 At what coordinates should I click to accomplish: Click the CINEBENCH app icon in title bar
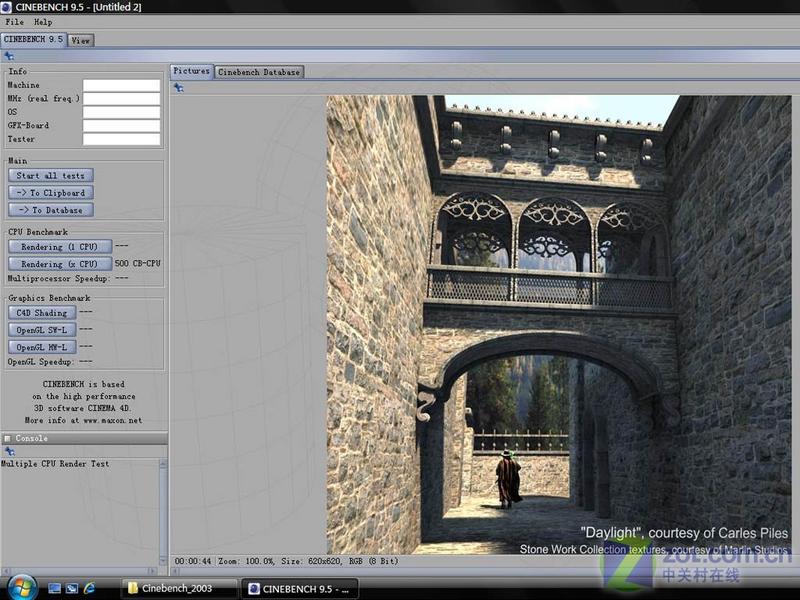[6, 7]
